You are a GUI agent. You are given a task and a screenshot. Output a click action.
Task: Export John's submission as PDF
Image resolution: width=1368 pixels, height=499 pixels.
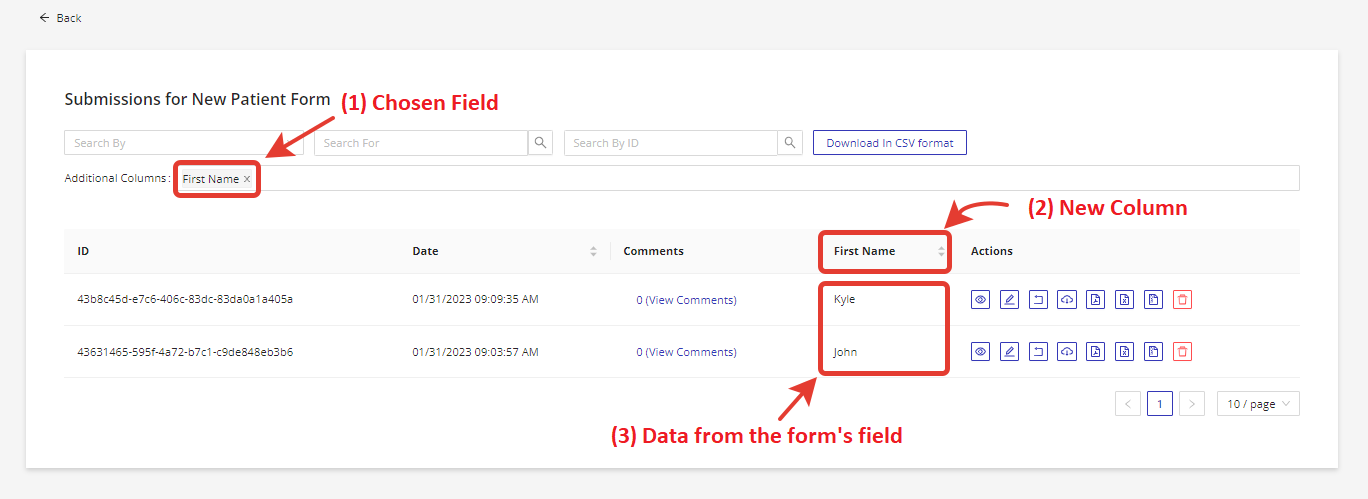[1096, 351]
